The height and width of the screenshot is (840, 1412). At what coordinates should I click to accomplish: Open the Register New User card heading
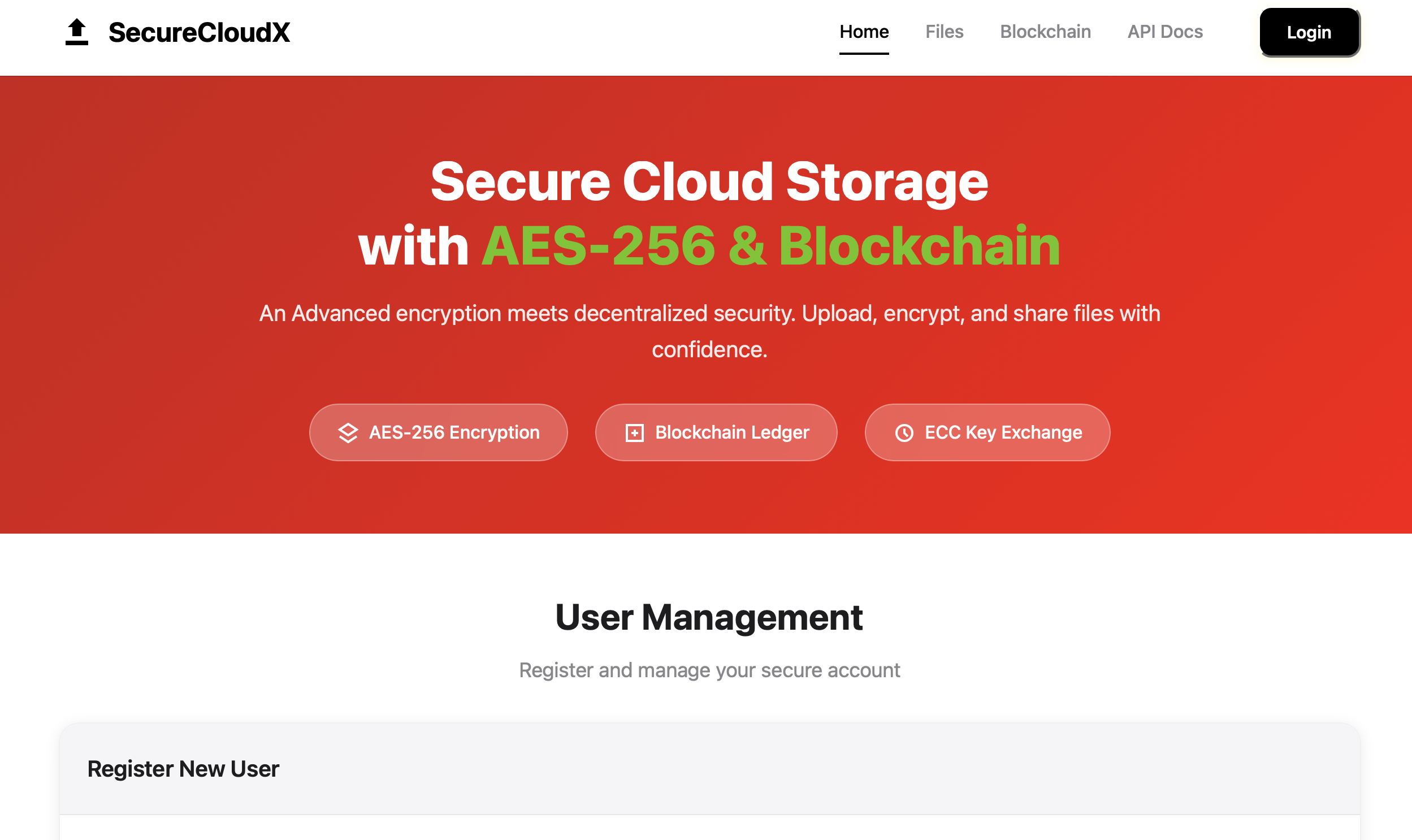point(183,768)
